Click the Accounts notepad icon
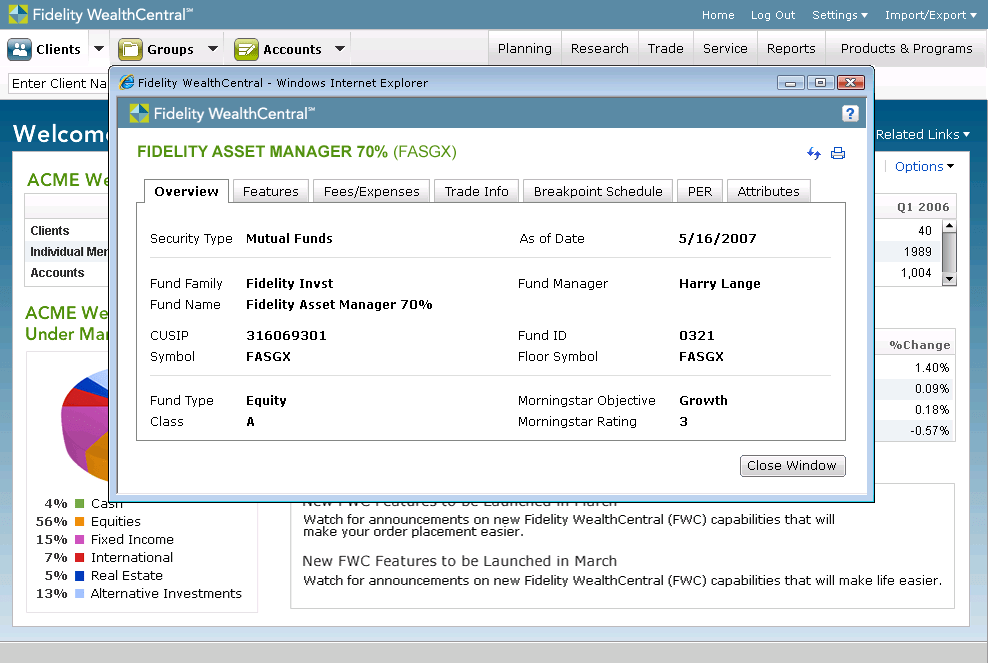 pyautogui.click(x=246, y=49)
